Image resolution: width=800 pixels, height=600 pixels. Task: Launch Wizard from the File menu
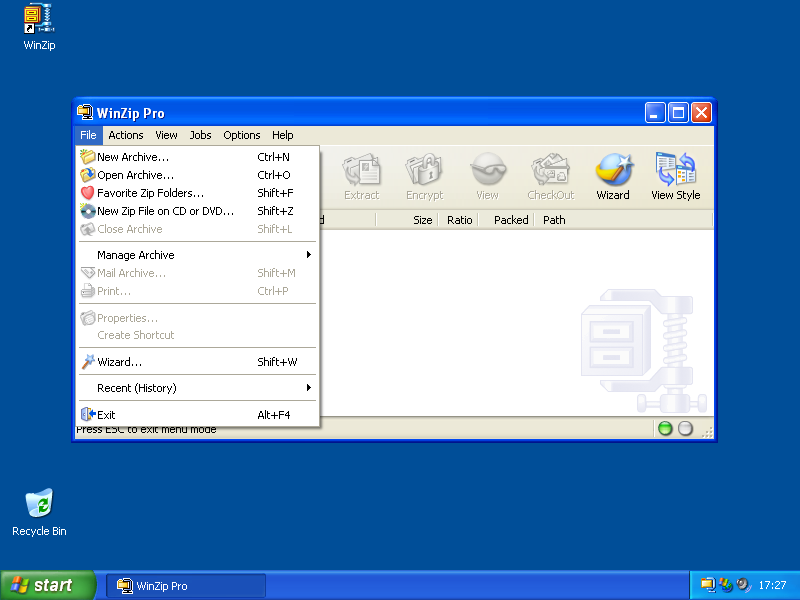(x=119, y=362)
